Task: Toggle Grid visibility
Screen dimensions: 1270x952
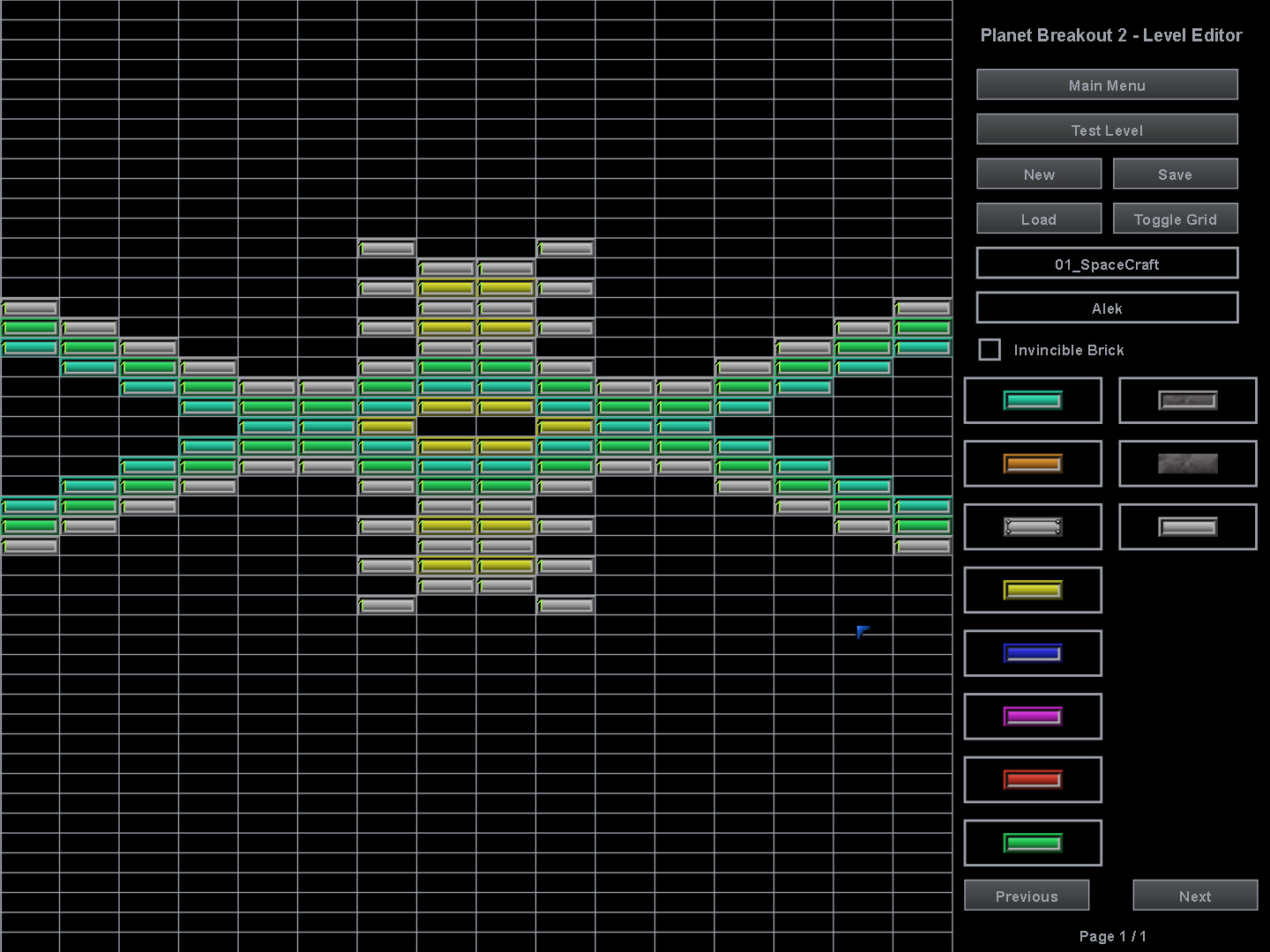Action: tap(1175, 219)
